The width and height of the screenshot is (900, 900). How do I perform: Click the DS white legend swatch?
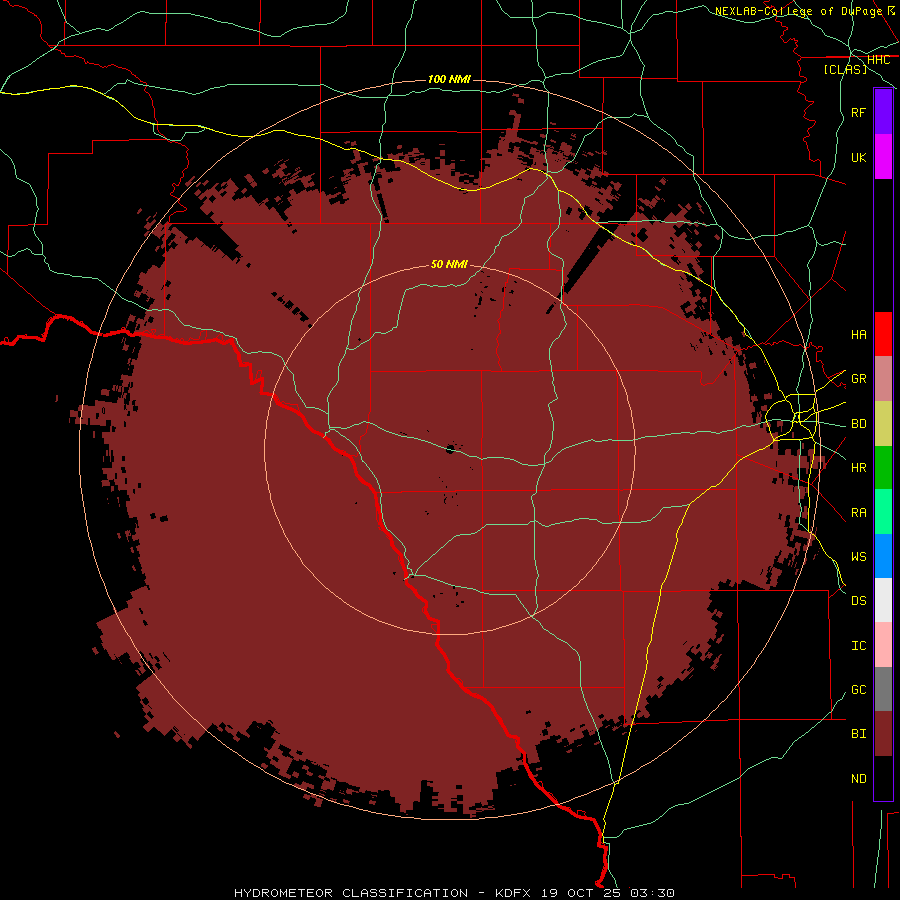883,600
